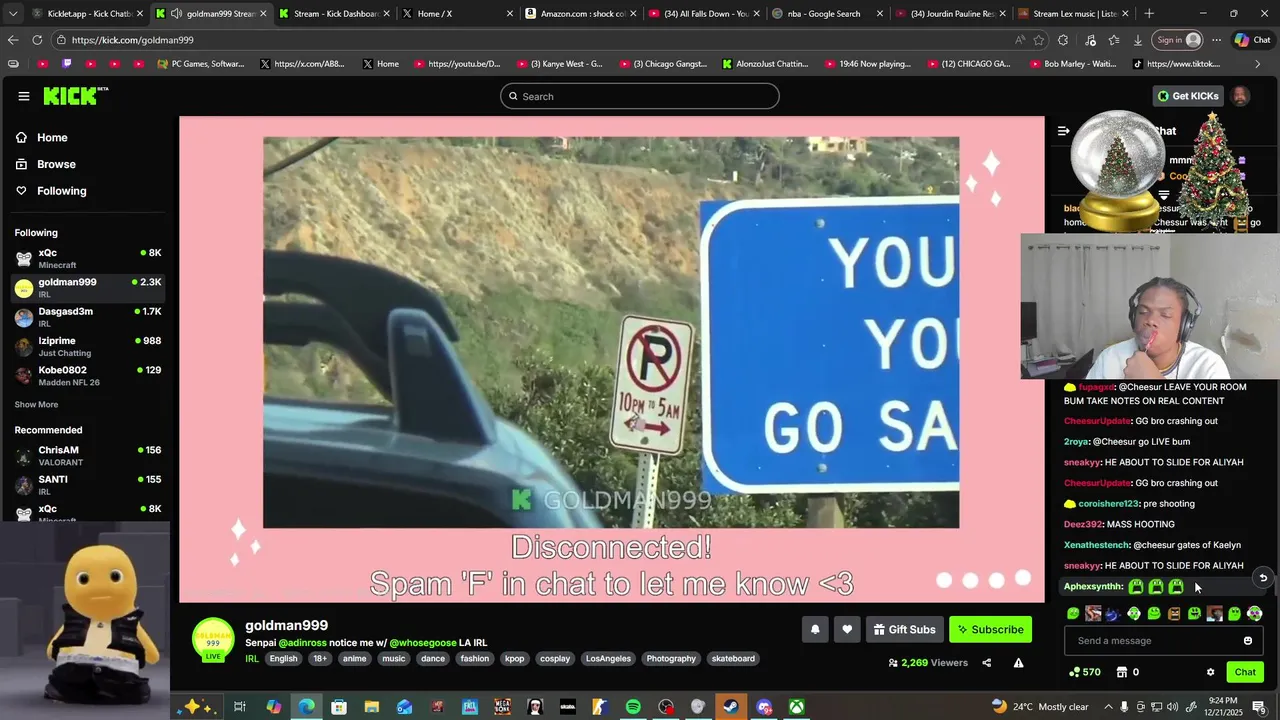Open browser settings ellipsis menu
This screenshot has height=720, width=1280.
click(1216, 40)
